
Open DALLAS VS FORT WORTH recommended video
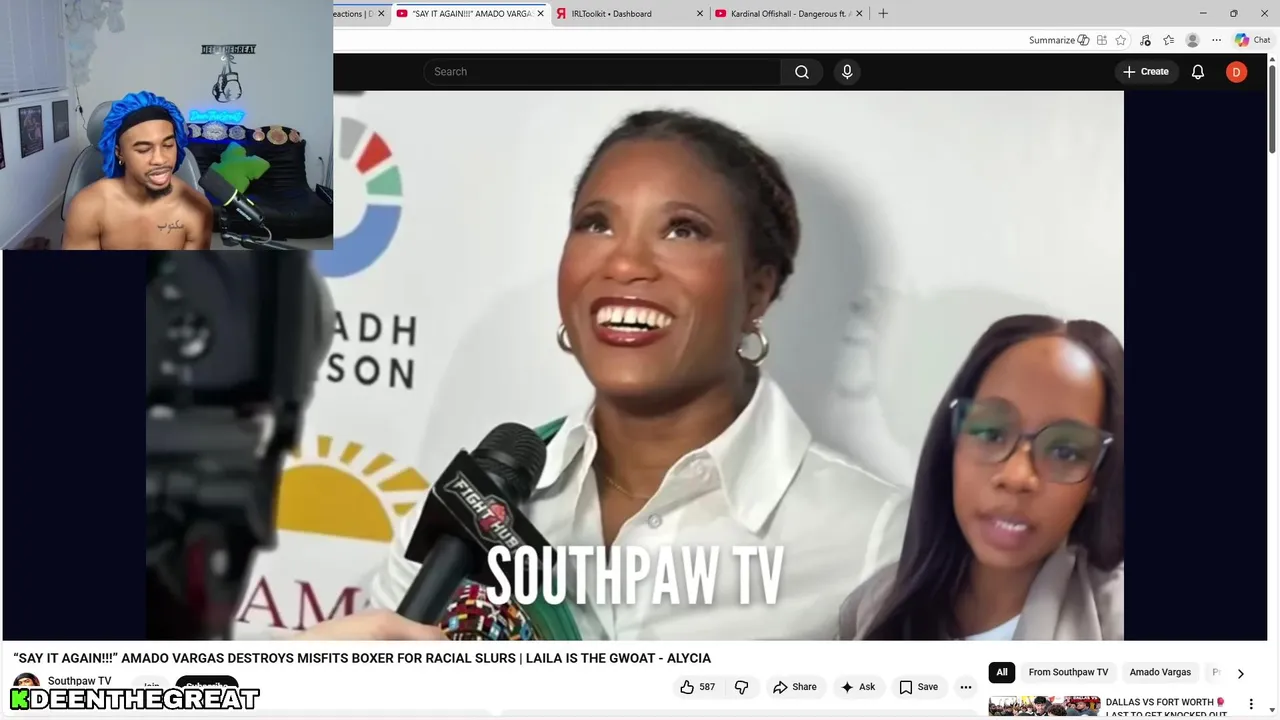pos(1165,708)
